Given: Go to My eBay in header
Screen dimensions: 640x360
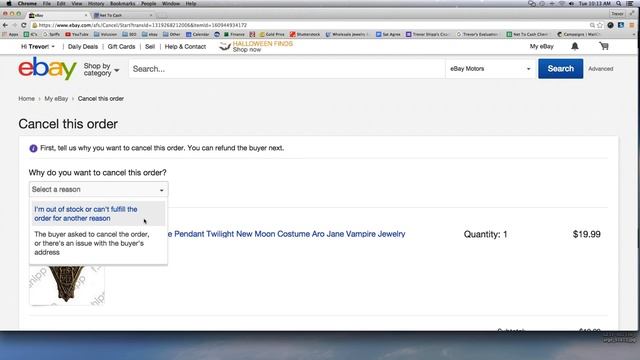Looking at the screenshot, I should click(542, 47).
